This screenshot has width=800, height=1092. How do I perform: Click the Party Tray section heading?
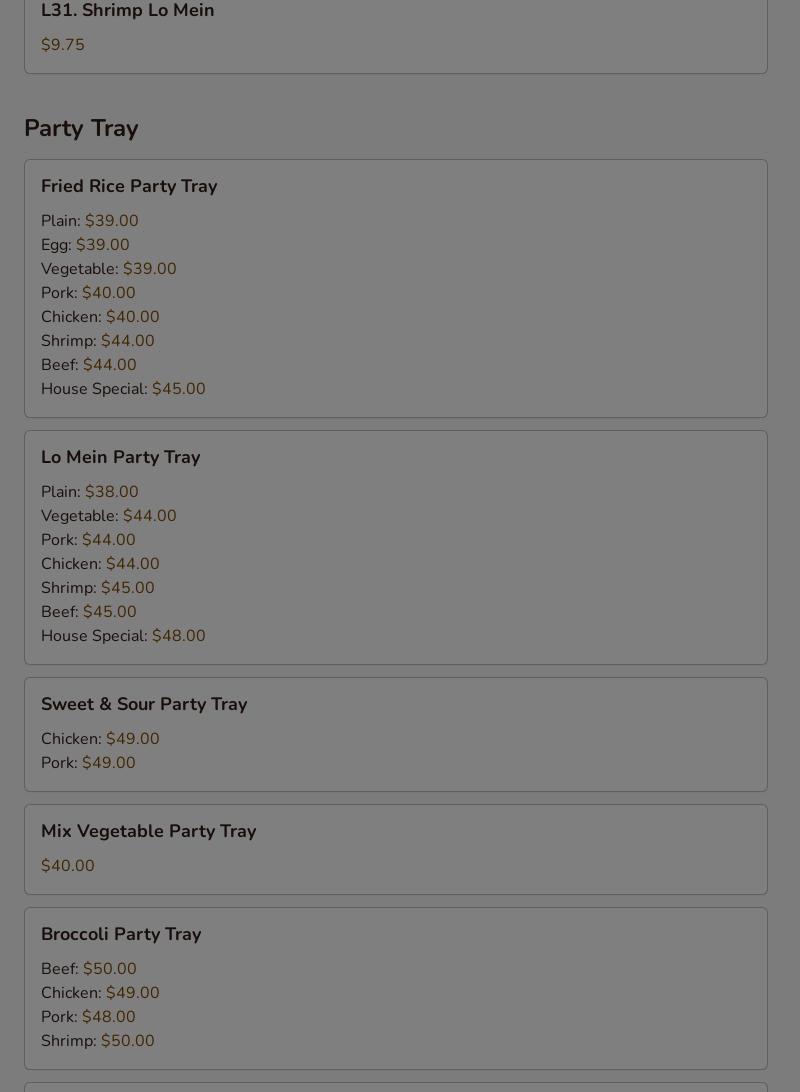81,128
